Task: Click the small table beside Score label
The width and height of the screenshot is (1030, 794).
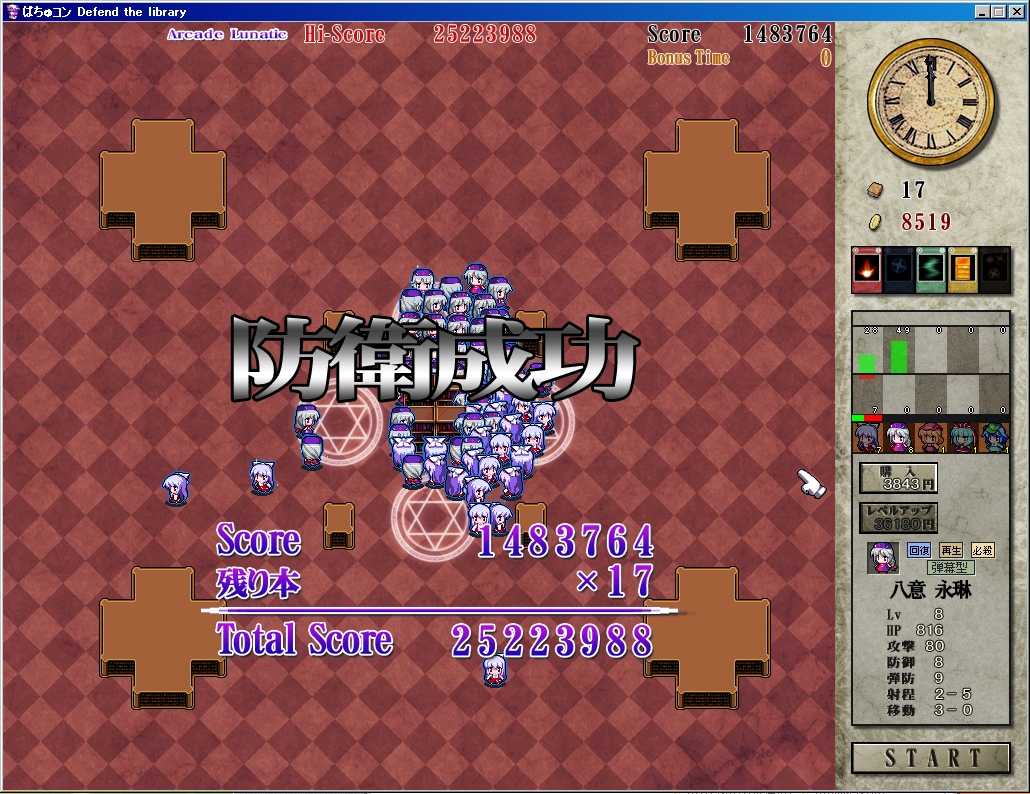Action: (x=339, y=526)
